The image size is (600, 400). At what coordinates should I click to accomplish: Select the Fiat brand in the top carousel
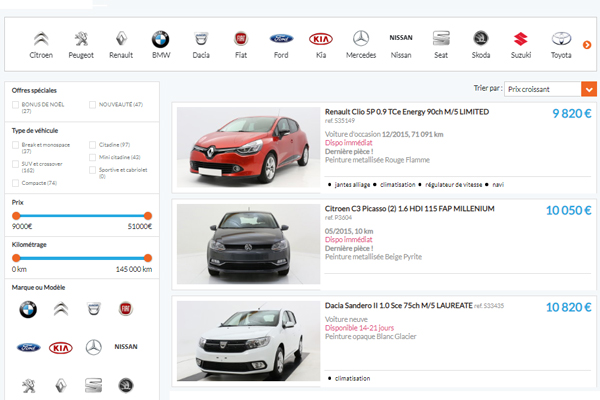[241, 44]
